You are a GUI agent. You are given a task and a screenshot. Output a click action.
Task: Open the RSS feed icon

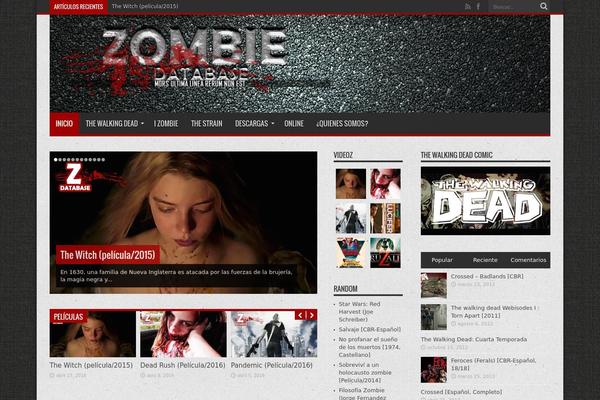tap(468, 7)
